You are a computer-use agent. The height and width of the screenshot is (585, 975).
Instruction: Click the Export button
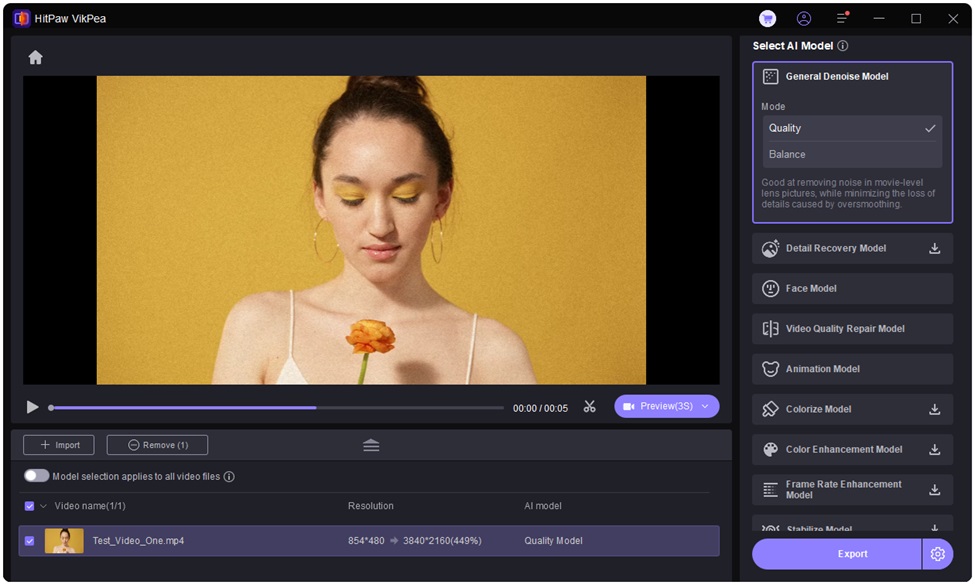[837, 554]
